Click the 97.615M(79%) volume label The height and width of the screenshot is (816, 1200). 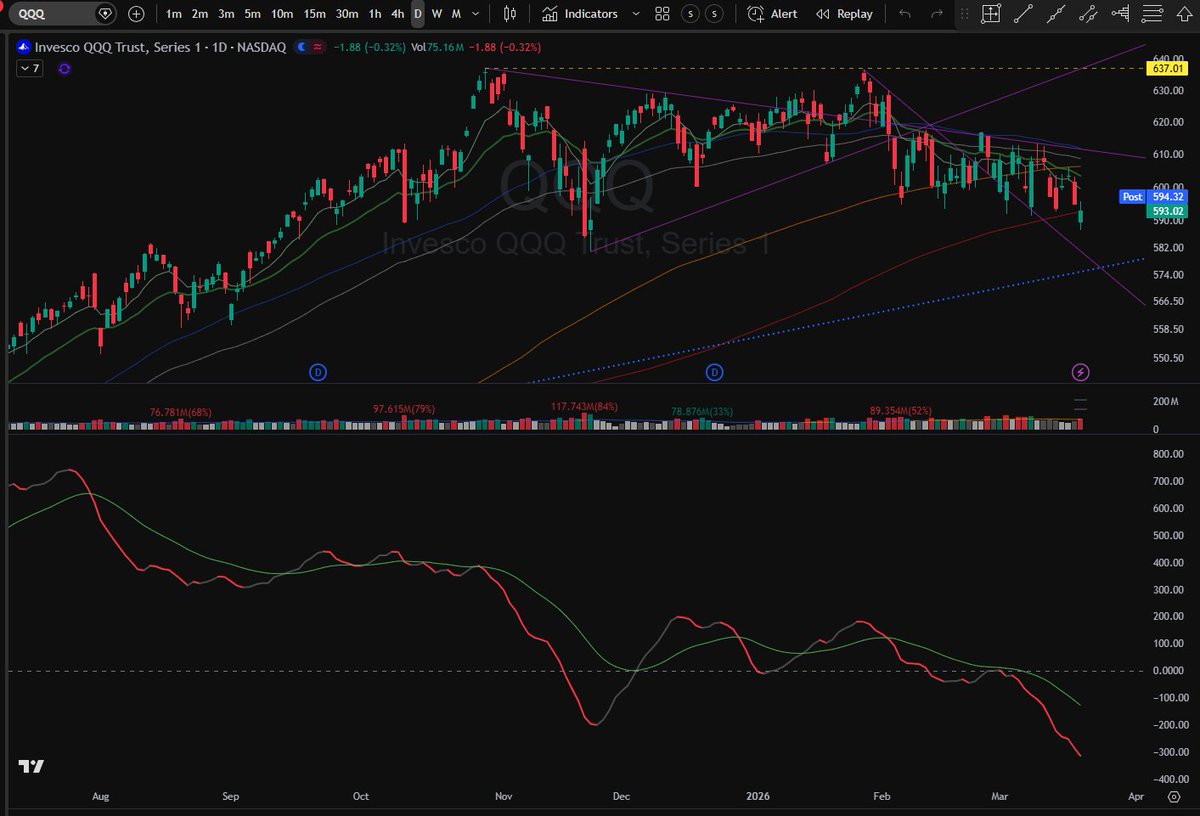pos(404,409)
